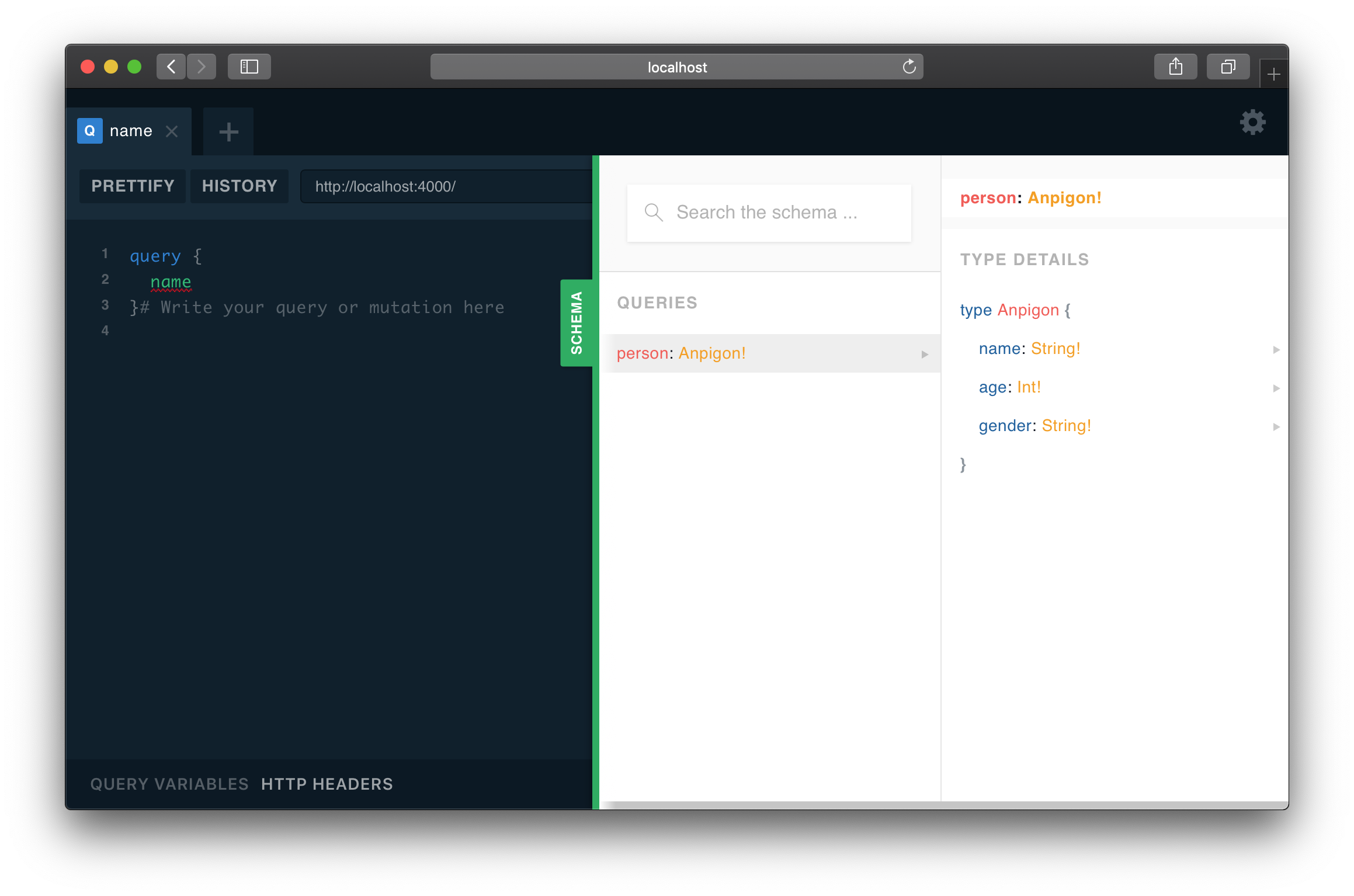
Task: Toggle the Safari sidebar icon
Action: pyautogui.click(x=249, y=67)
